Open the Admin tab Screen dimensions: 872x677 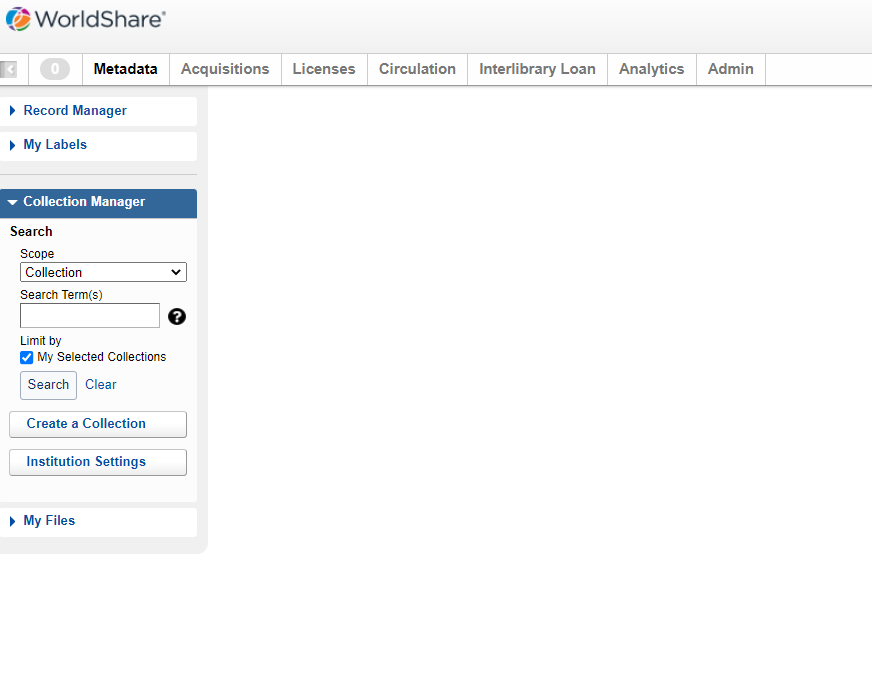731,69
